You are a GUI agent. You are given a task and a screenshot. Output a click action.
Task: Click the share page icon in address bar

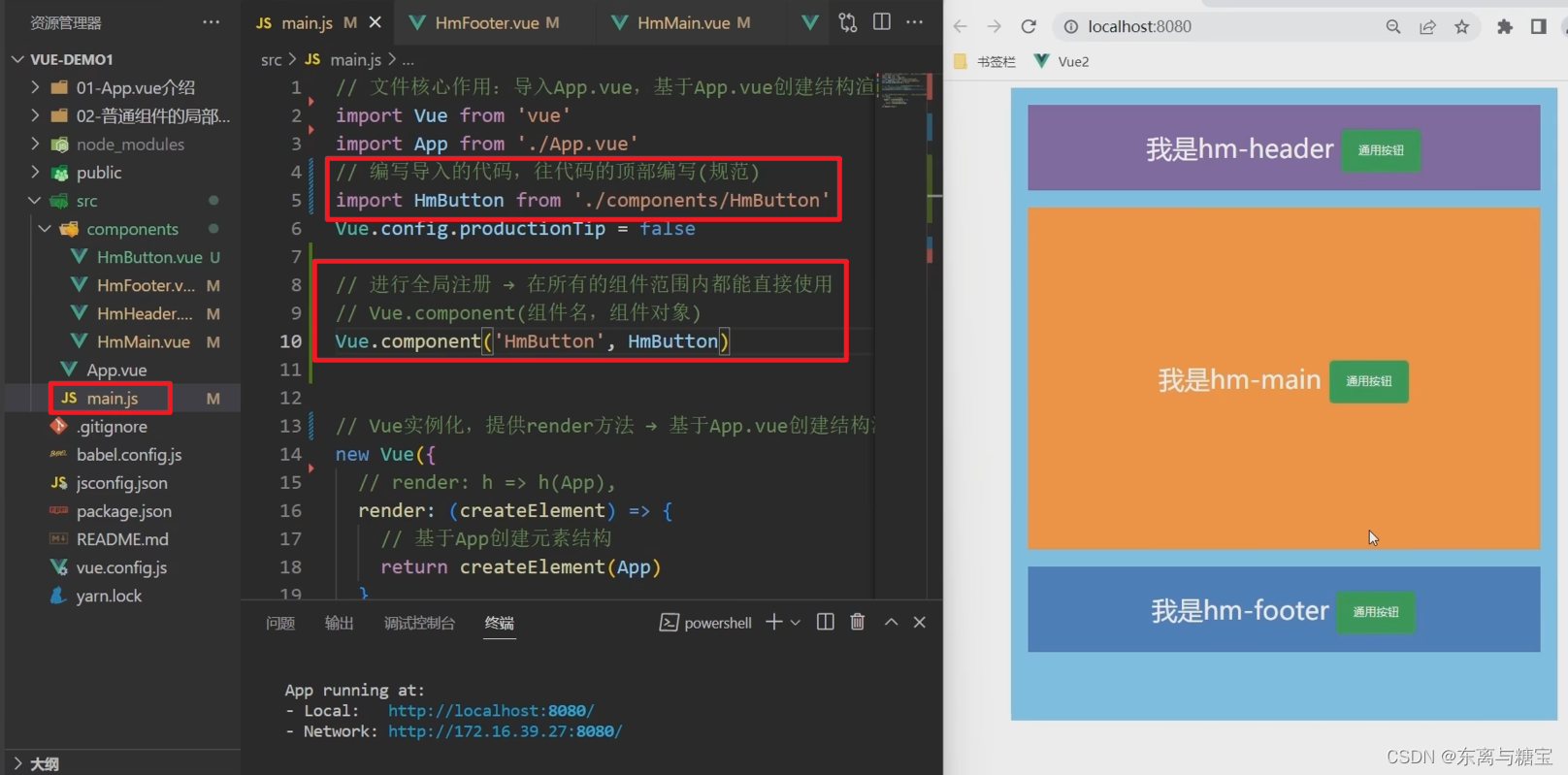tap(1427, 26)
